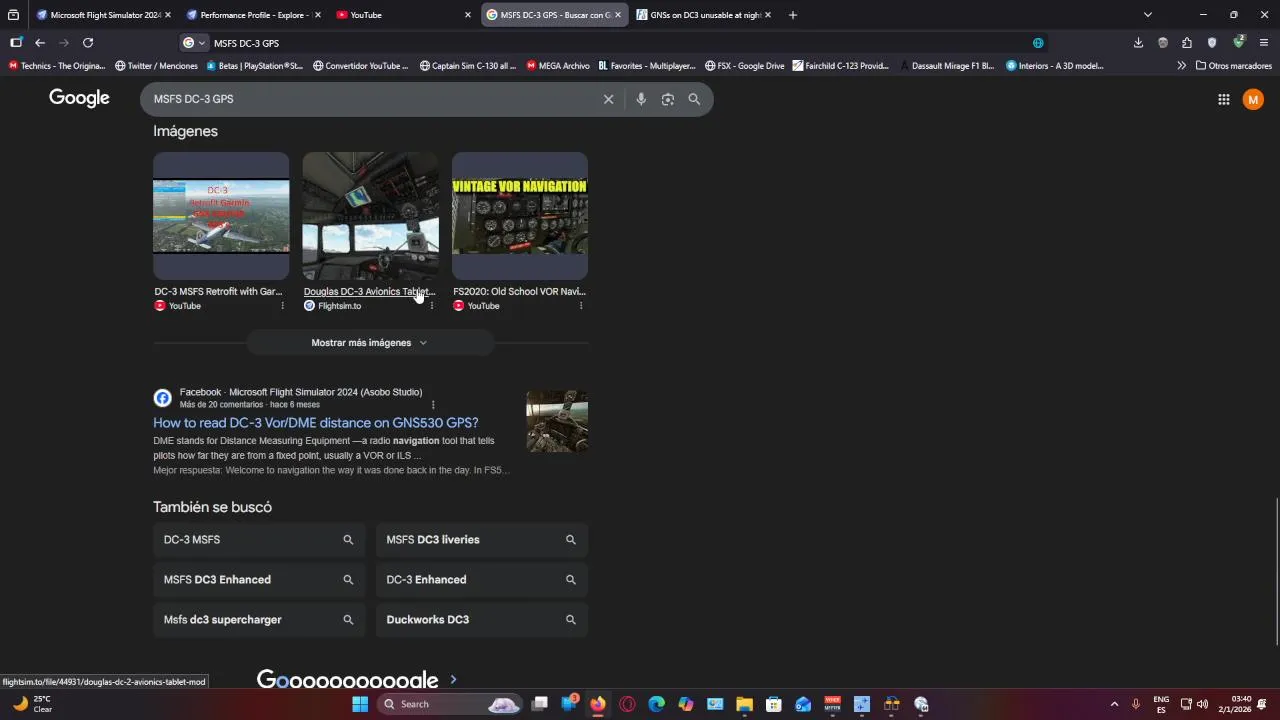1280x720 pixels.
Task: Search for MSFS DC3 Enhanced suggestion
Action: [259, 579]
